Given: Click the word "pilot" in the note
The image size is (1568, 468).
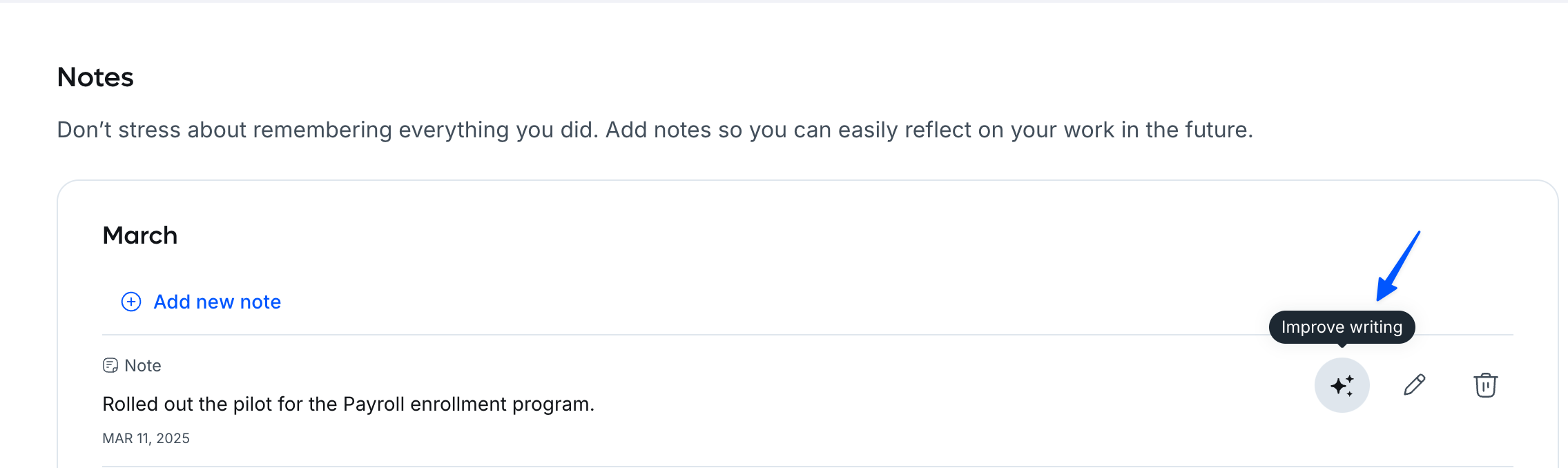Looking at the screenshot, I should 253,404.
